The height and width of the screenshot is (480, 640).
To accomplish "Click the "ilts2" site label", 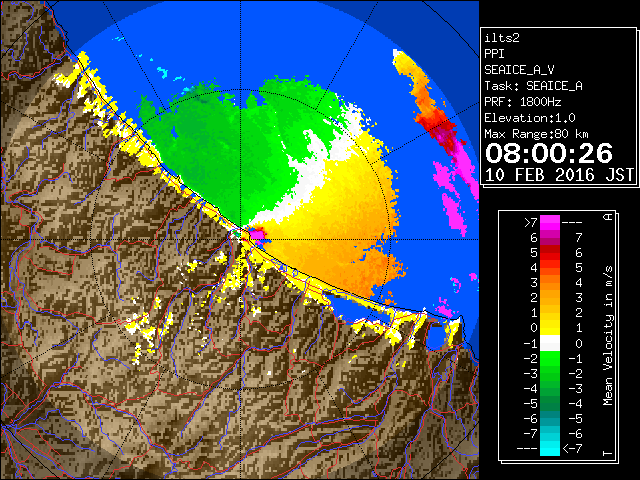I will [x=502, y=38].
